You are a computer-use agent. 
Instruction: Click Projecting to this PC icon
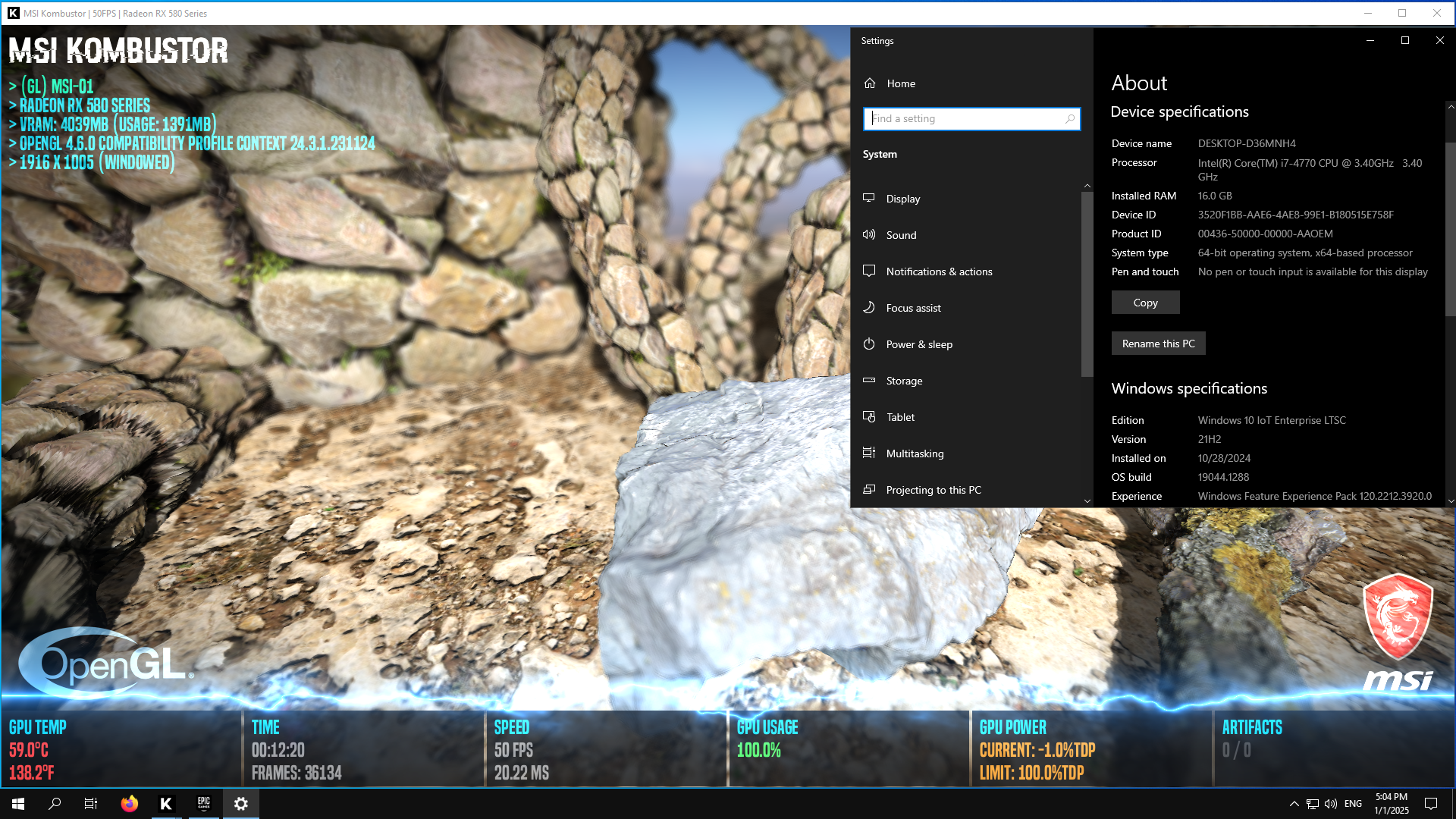tap(869, 489)
